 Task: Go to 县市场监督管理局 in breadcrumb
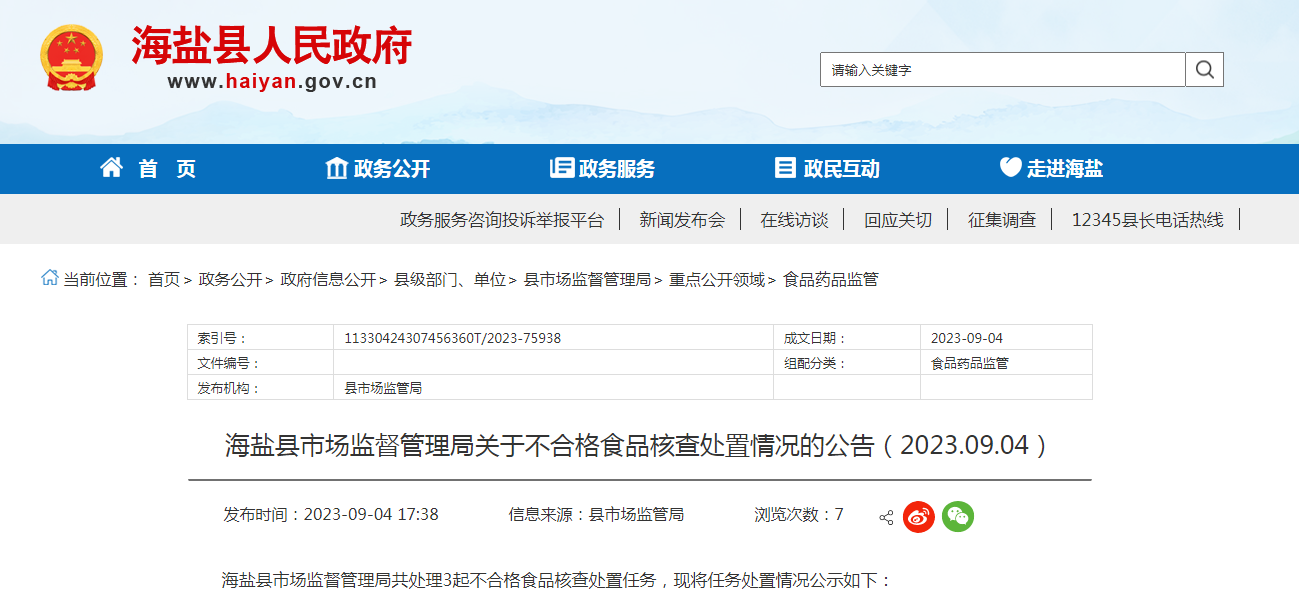[x=588, y=279]
